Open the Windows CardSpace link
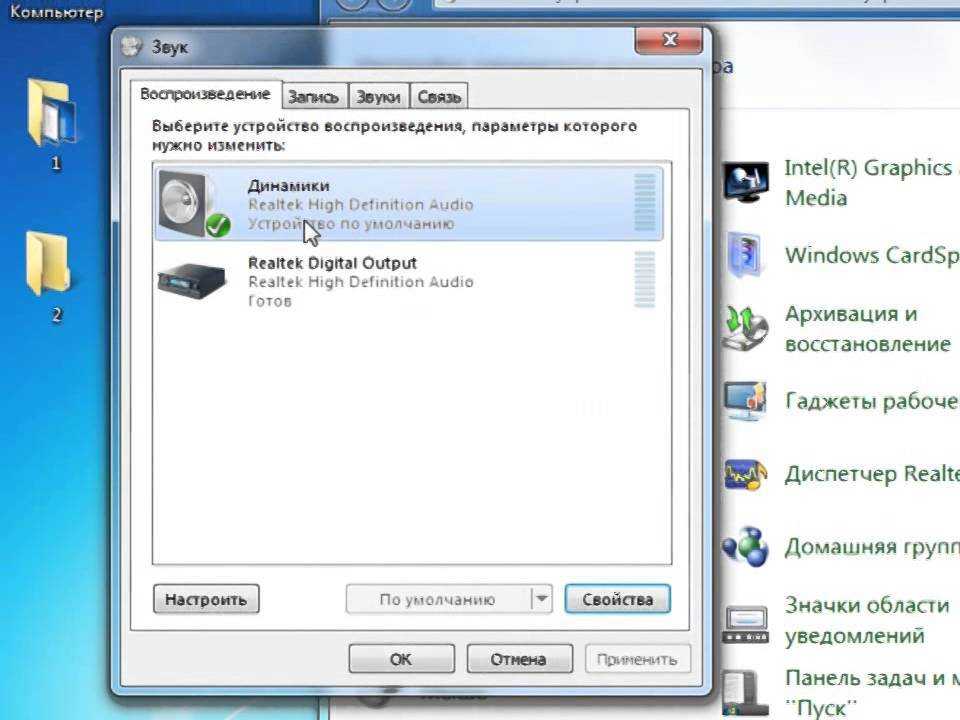960x720 pixels. tap(872, 255)
